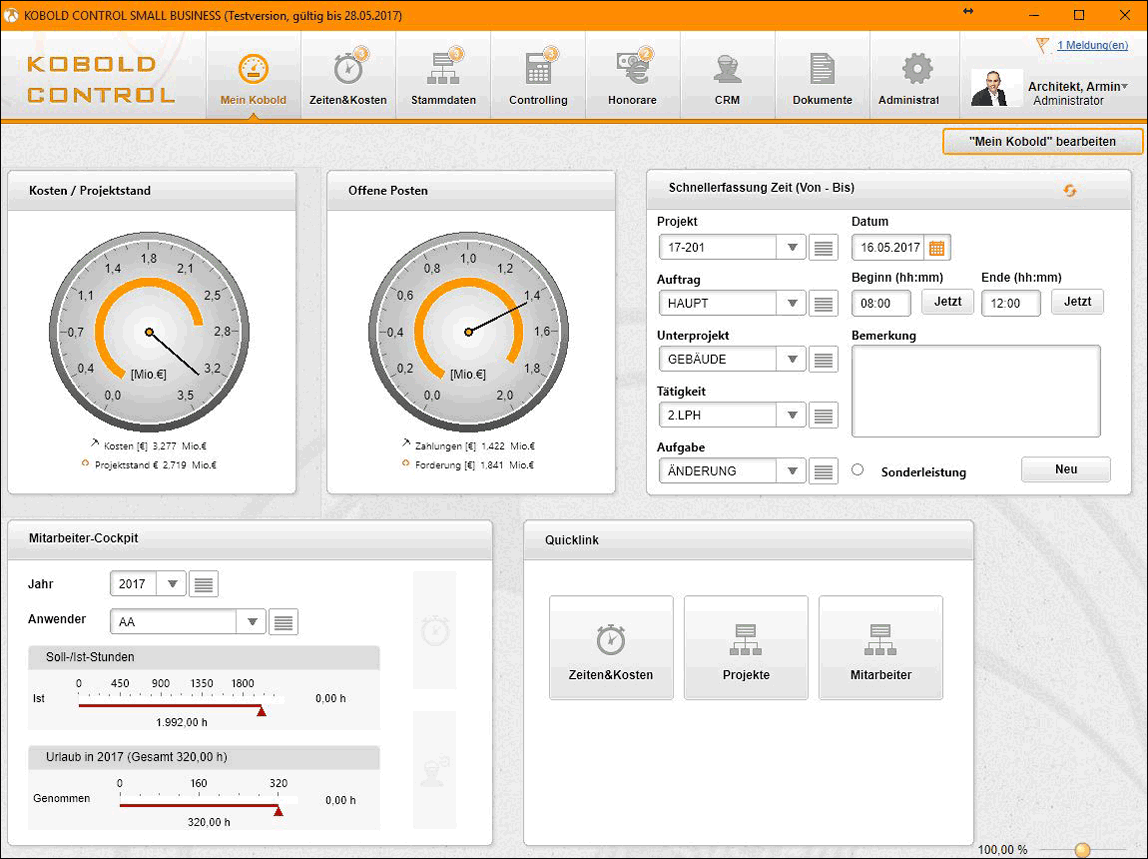Open the Jahr dropdown showing 2017

tap(172, 584)
